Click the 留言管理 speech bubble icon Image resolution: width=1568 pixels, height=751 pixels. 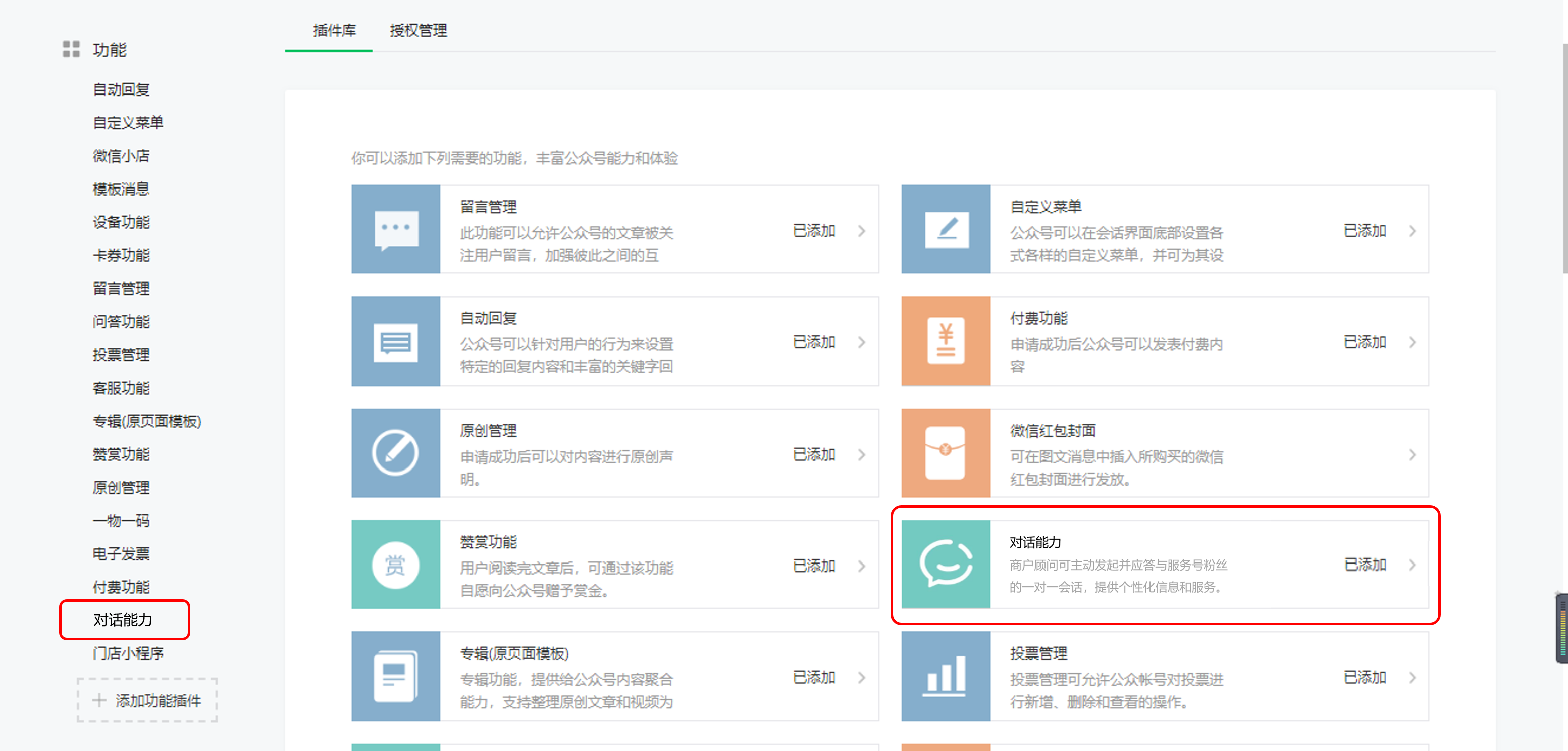pos(396,230)
